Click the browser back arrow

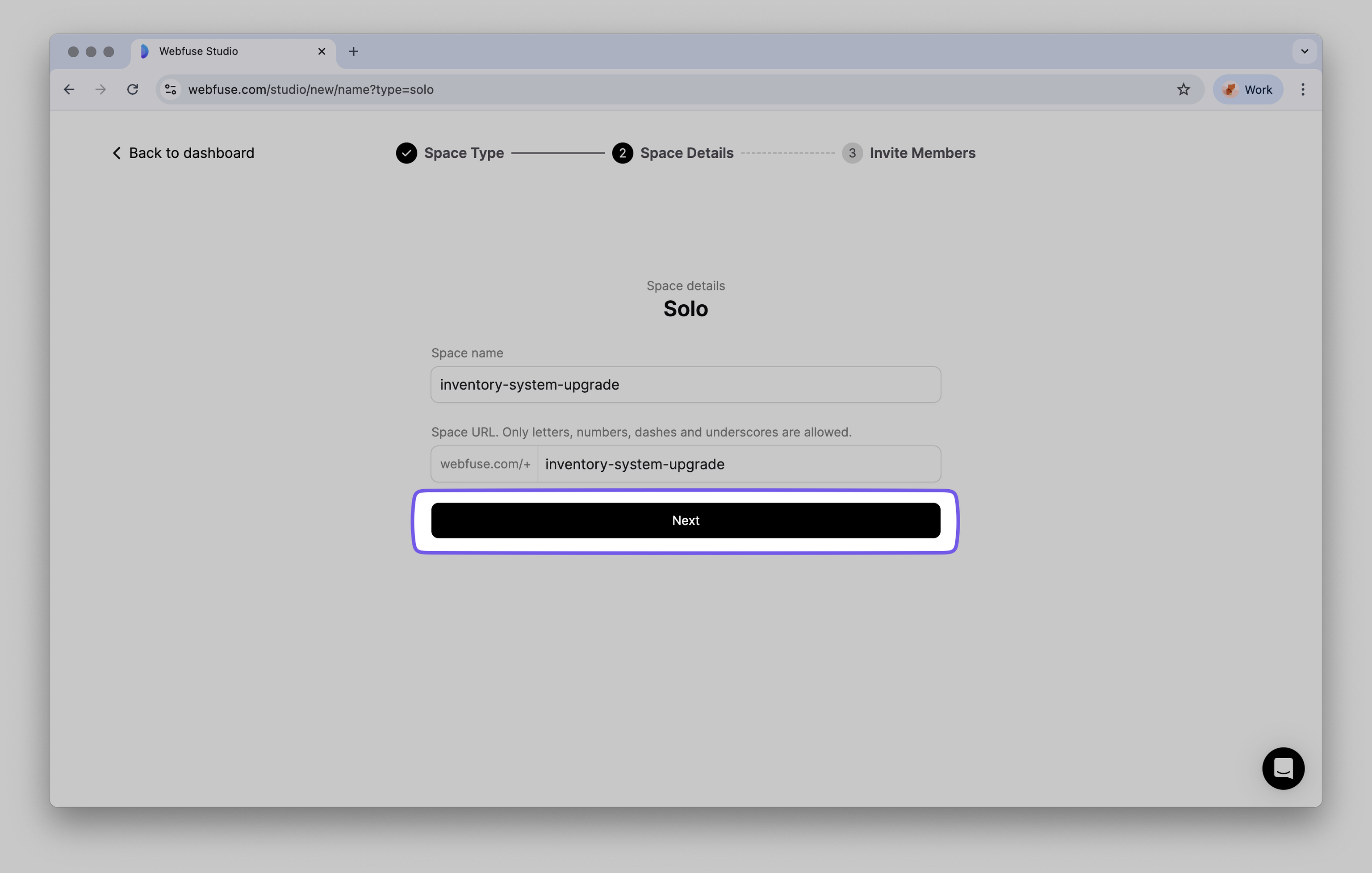click(69, 89)
